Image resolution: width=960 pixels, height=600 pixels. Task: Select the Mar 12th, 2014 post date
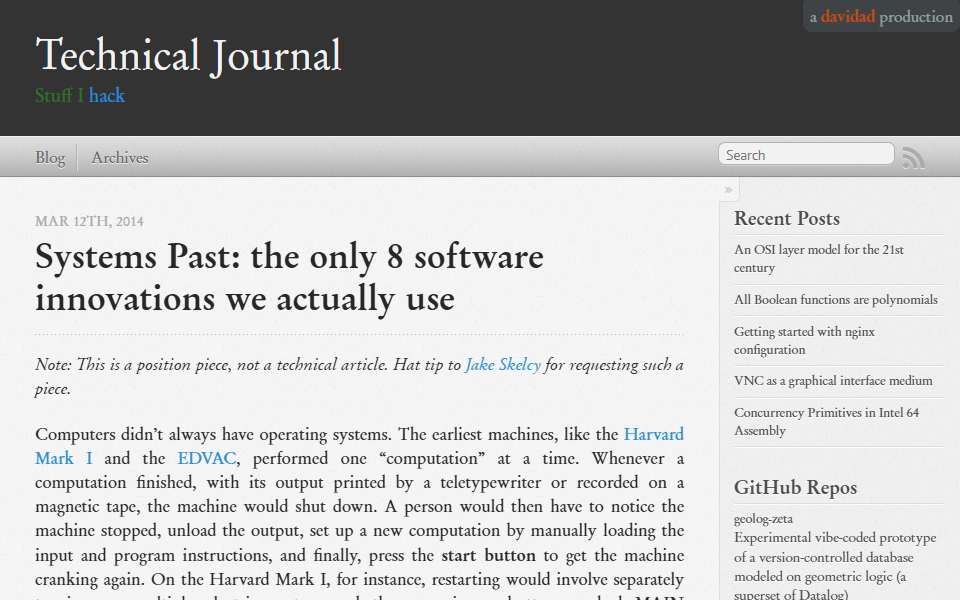tap(89, 221)
